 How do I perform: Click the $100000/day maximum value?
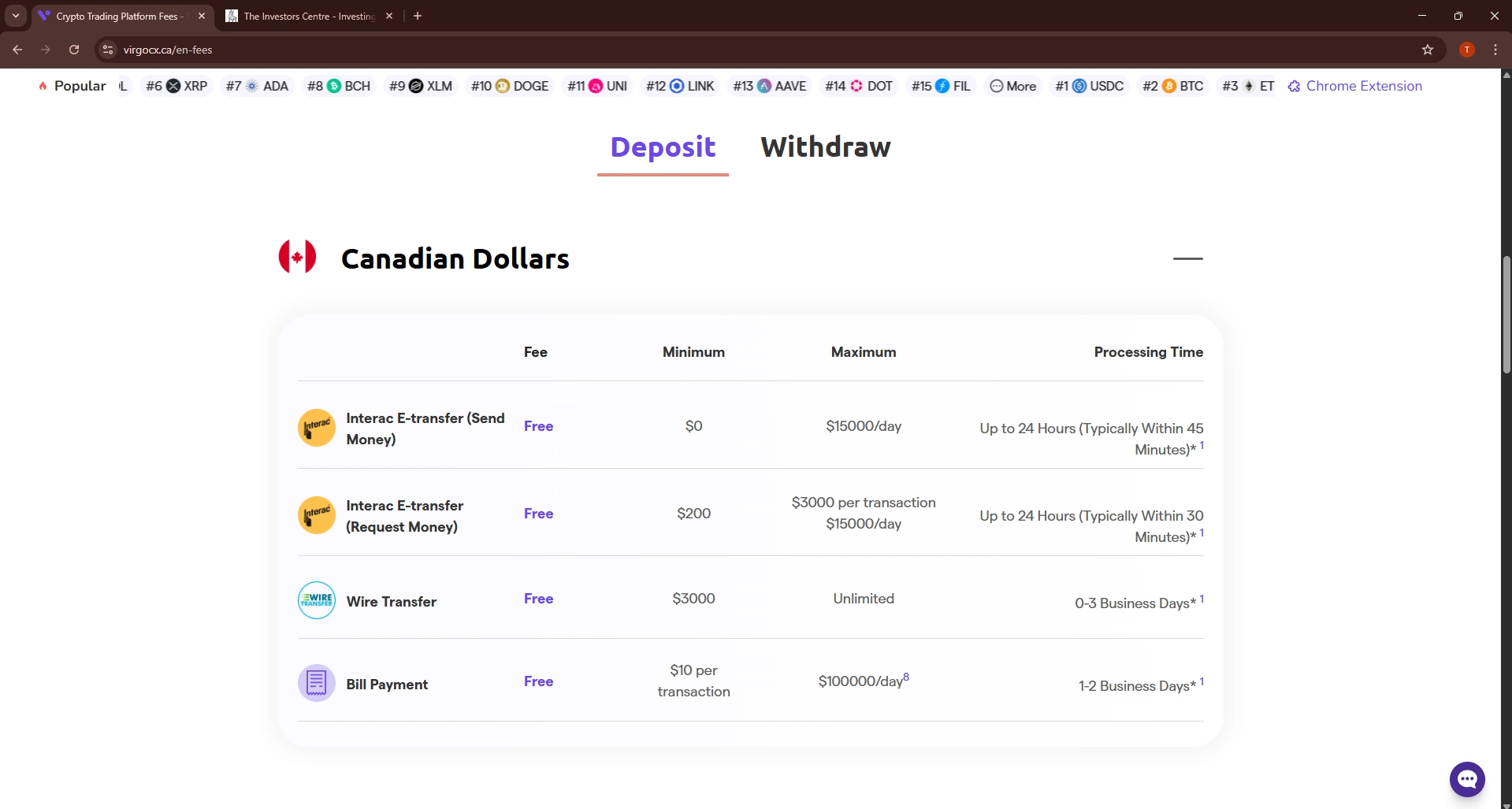pos(860,681)
